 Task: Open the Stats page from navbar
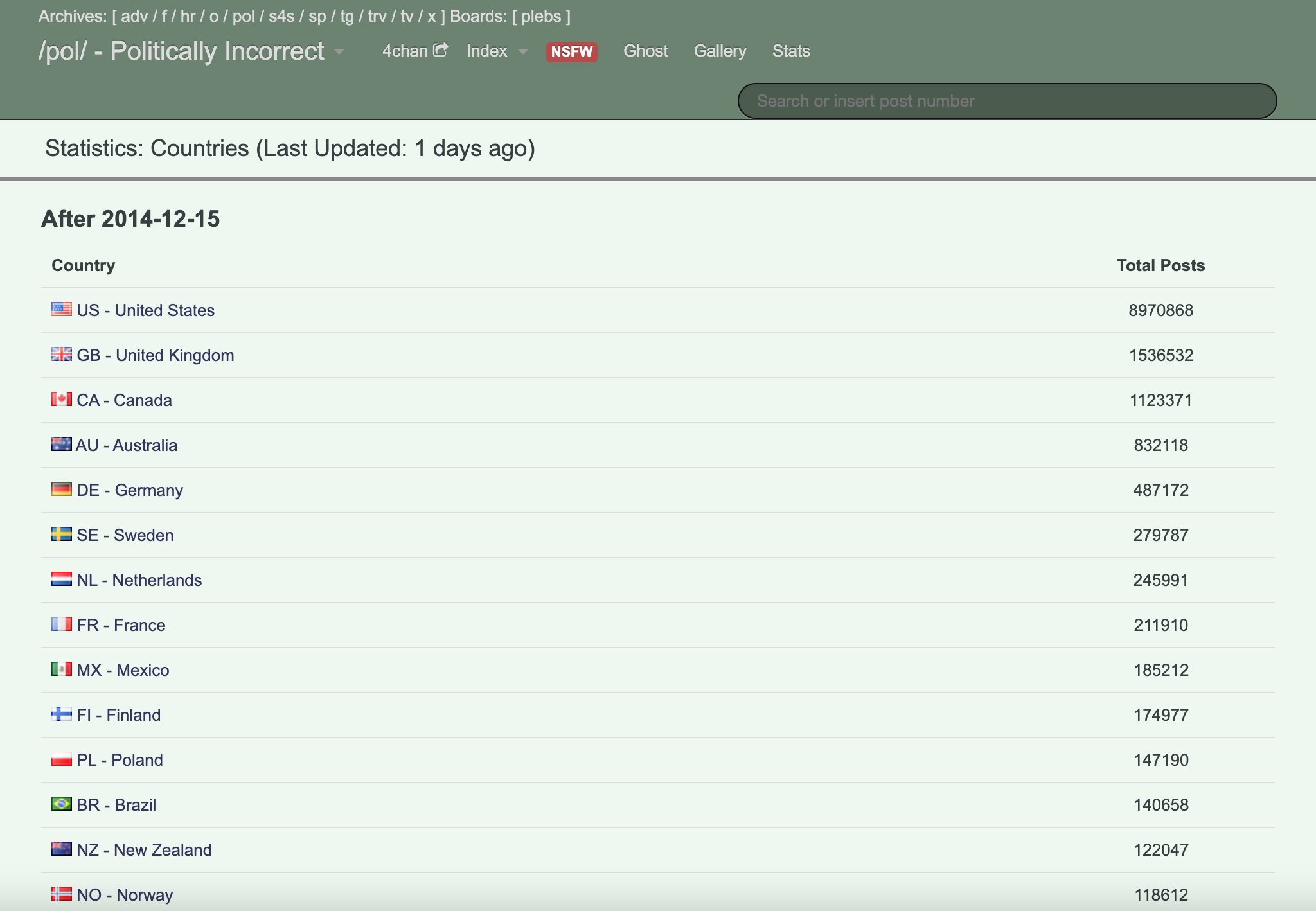pyautogui.click(x=791, y=51)
